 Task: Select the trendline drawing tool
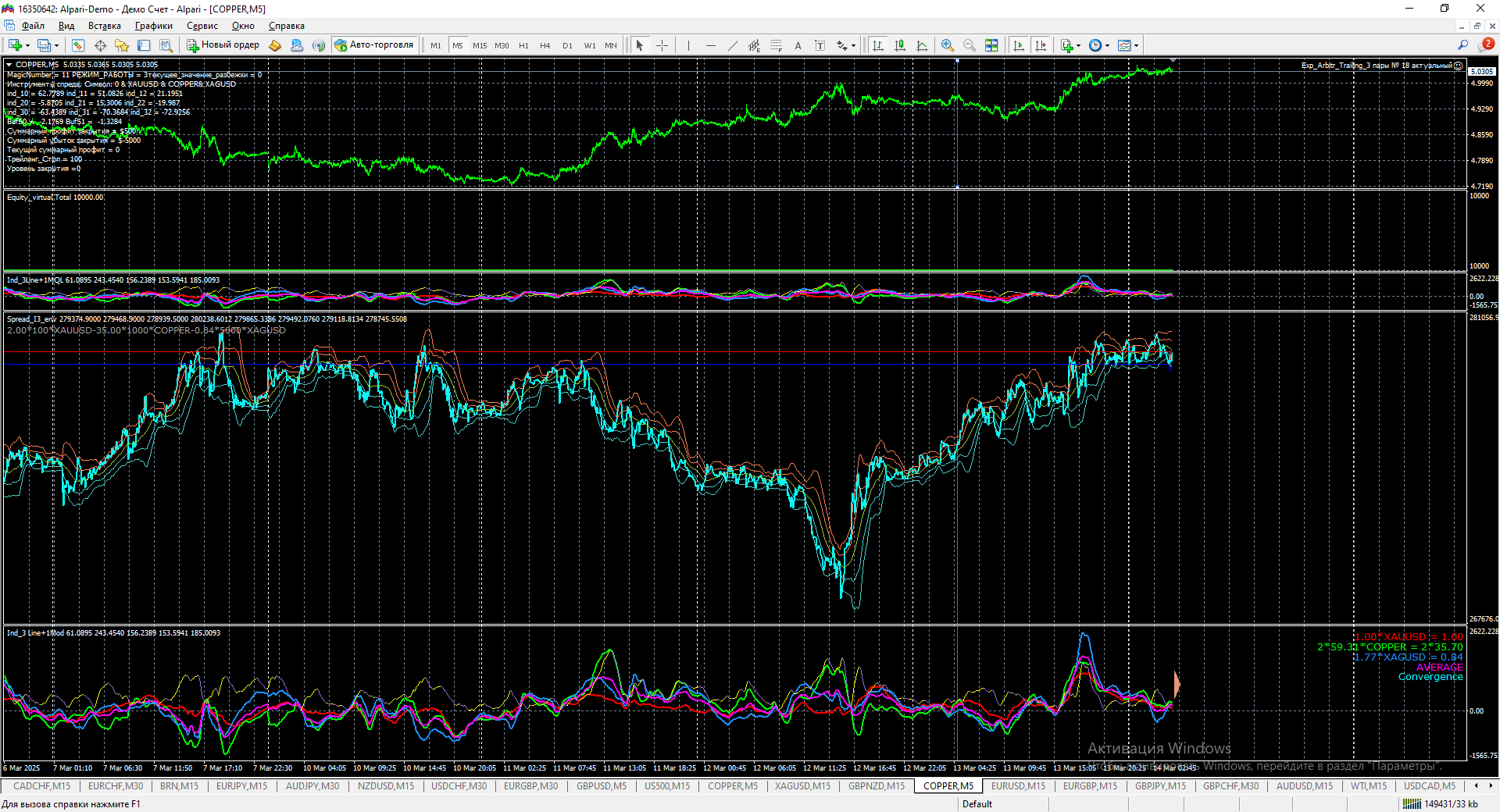click(732, 45)
